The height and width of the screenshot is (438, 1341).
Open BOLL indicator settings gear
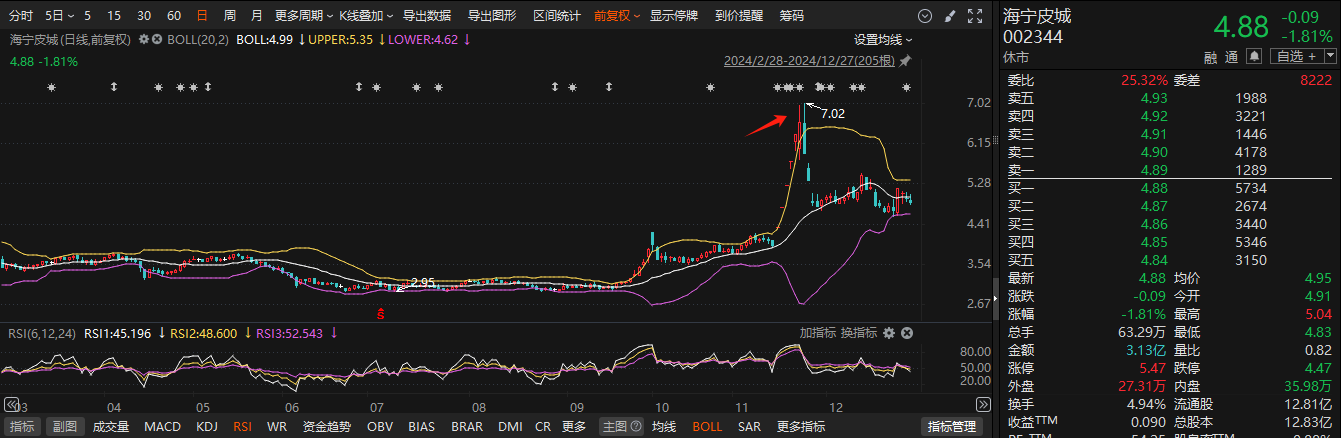(145, 39)
